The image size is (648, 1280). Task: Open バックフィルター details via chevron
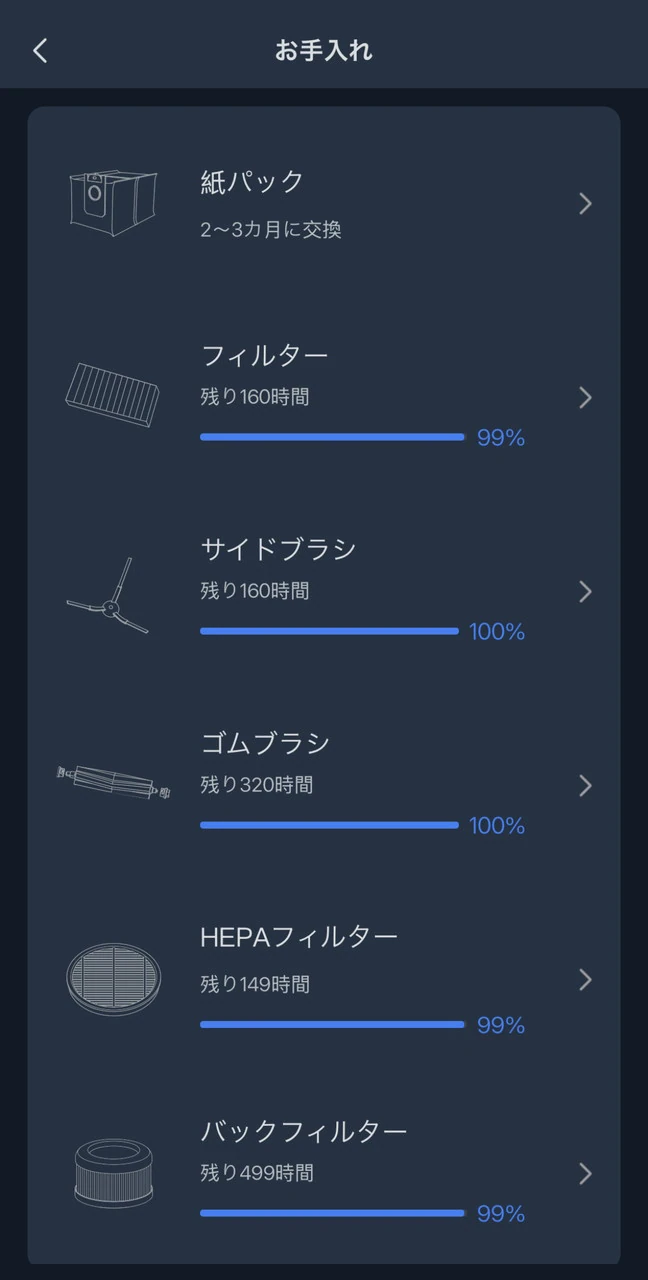click(586, 1174)
